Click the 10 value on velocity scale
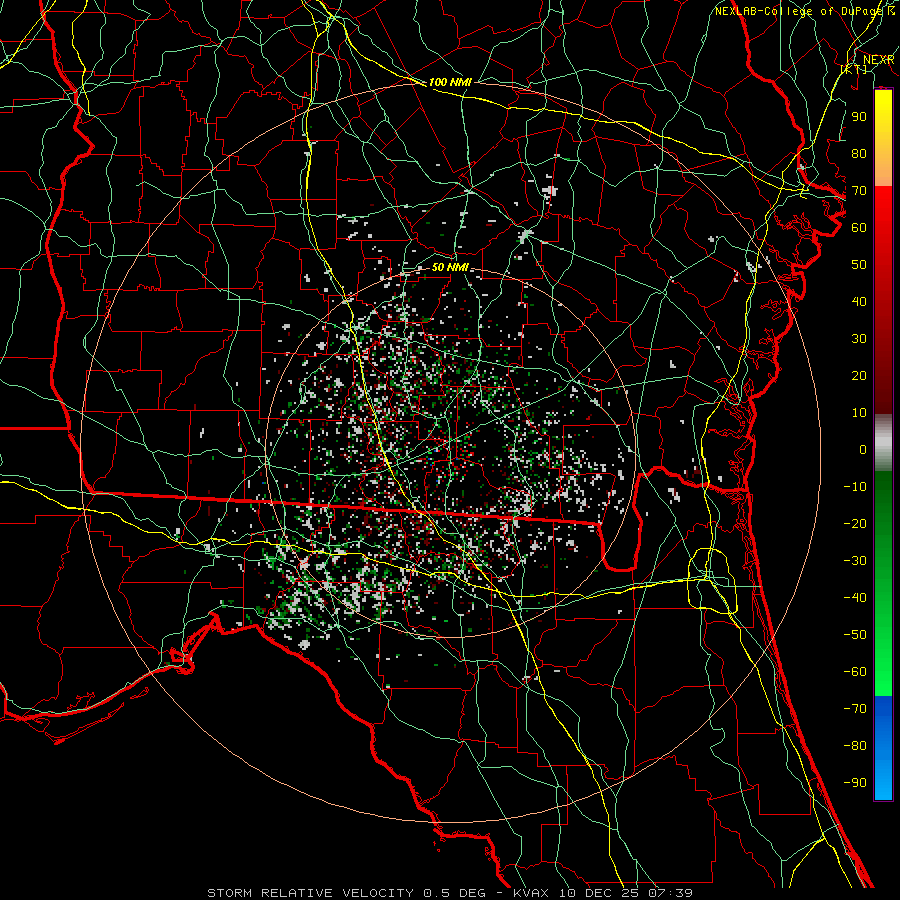This screenshot has height=900, width=900. 859,413
